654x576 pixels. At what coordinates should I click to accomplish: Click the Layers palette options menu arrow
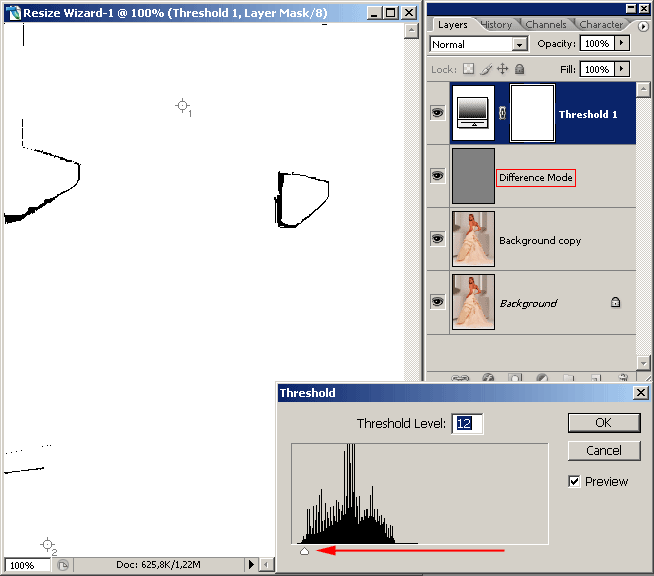pyautogui.click(x=643, y=26)
